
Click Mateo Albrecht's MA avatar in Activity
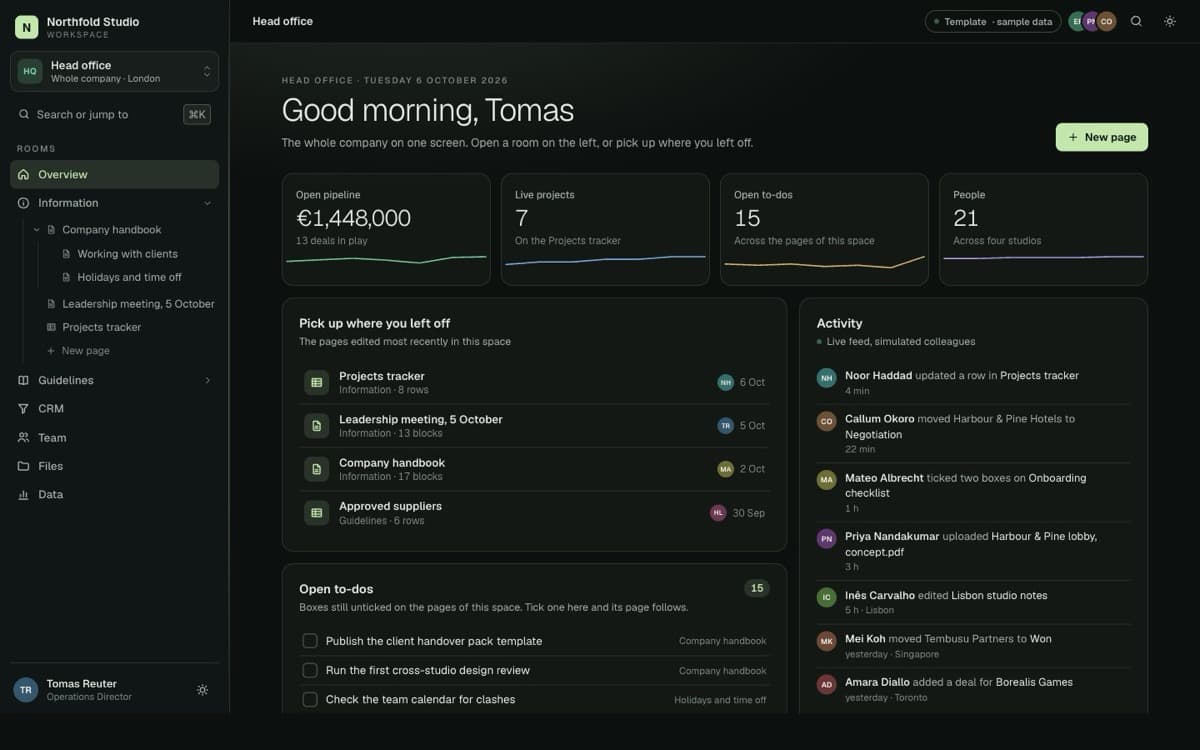826,480
